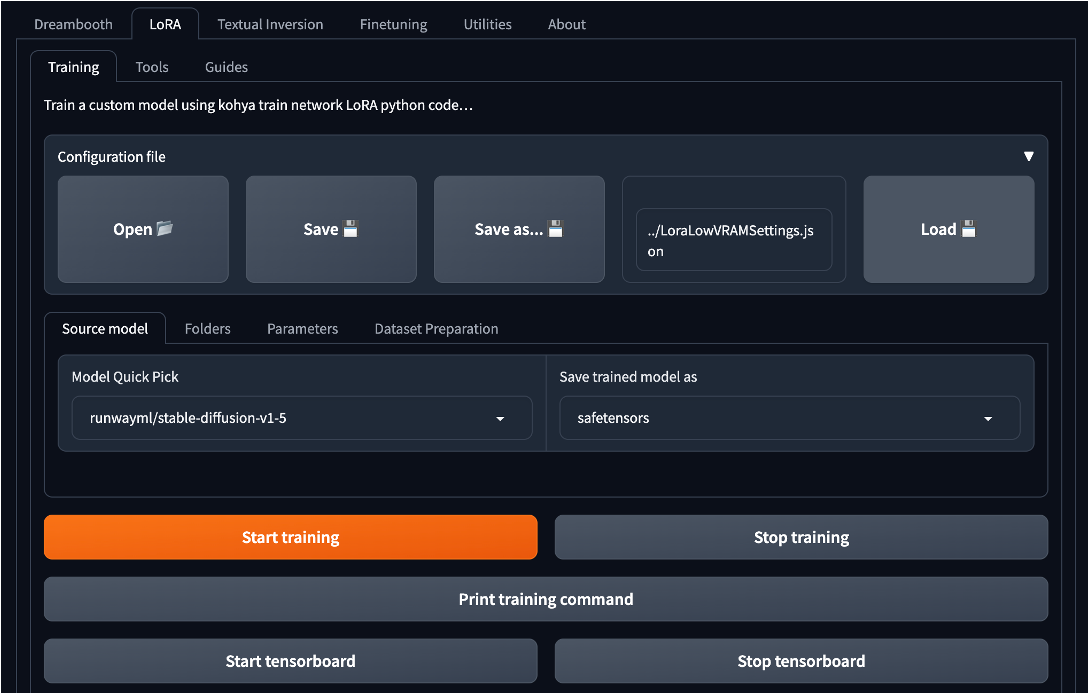The height and width of the screenshot is (694, 1088).
Task: Click the Open folder icon button
Action: click(143, 229)
